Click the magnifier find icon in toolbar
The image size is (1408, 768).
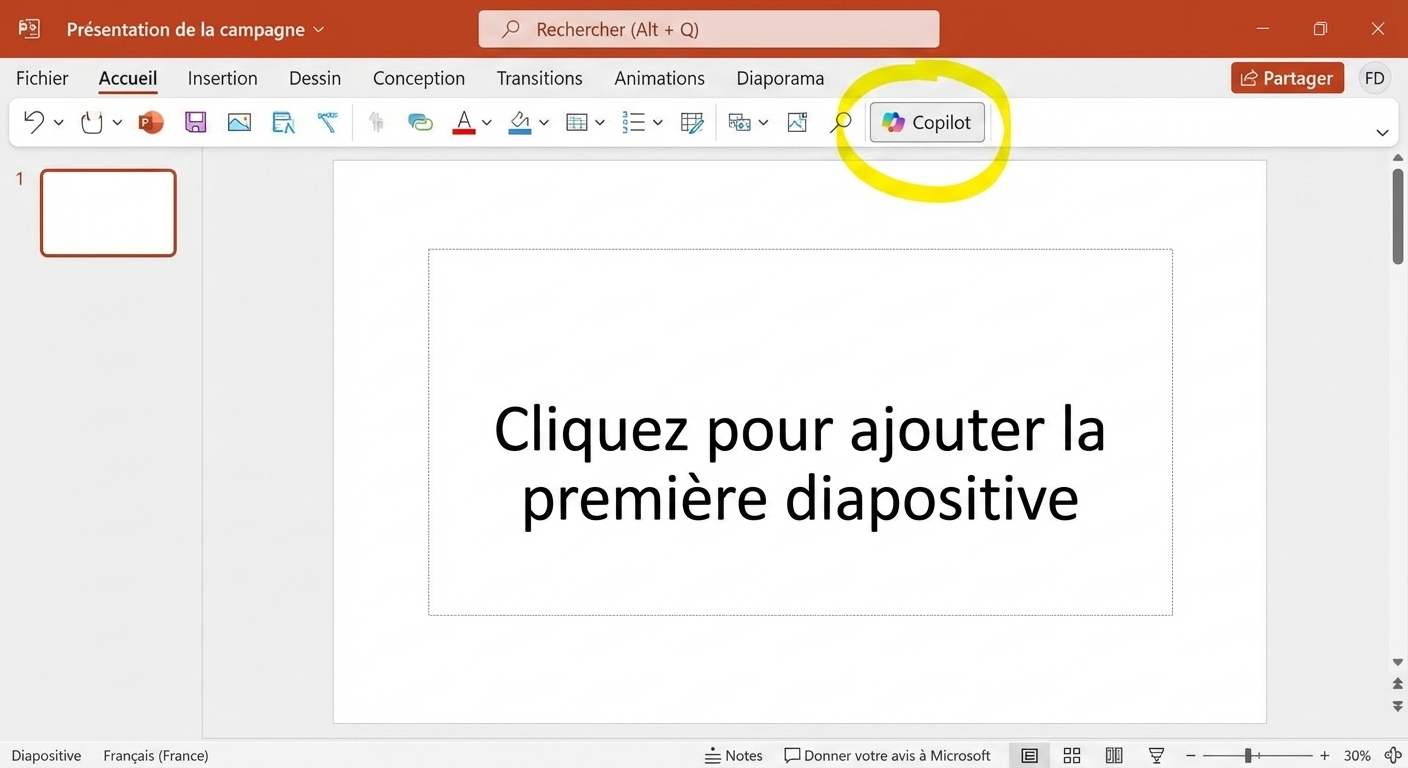point(841,122)
